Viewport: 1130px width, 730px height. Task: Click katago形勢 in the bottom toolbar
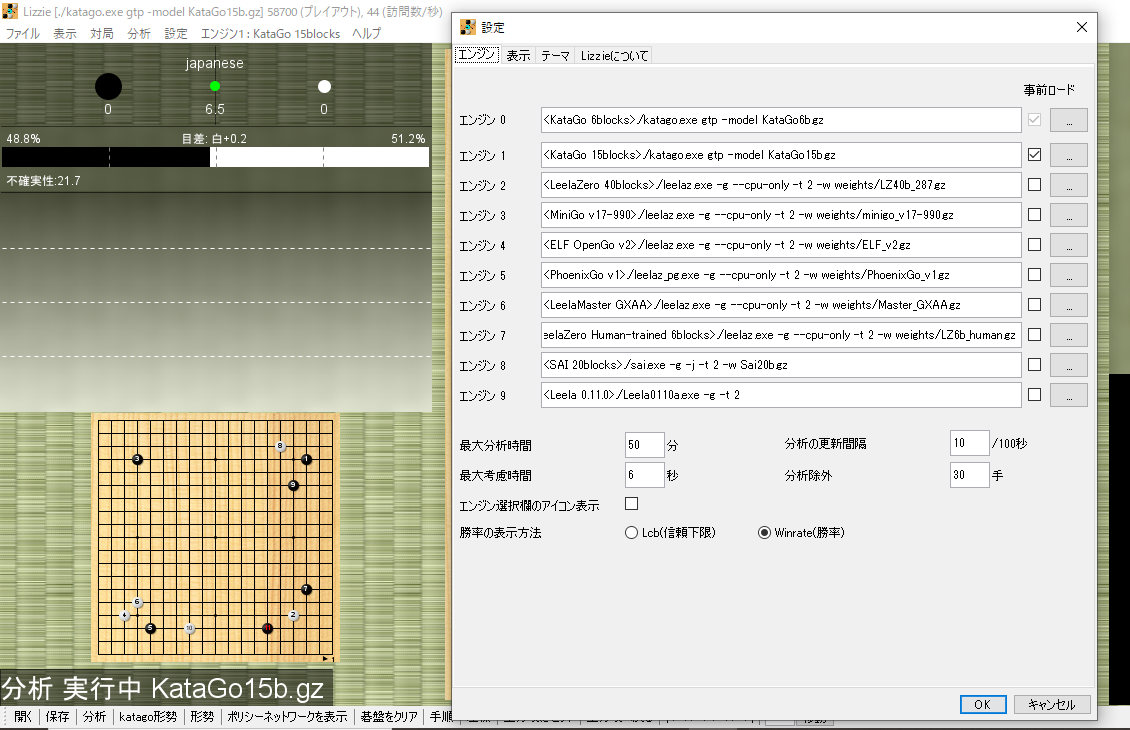tap(148, 716)
